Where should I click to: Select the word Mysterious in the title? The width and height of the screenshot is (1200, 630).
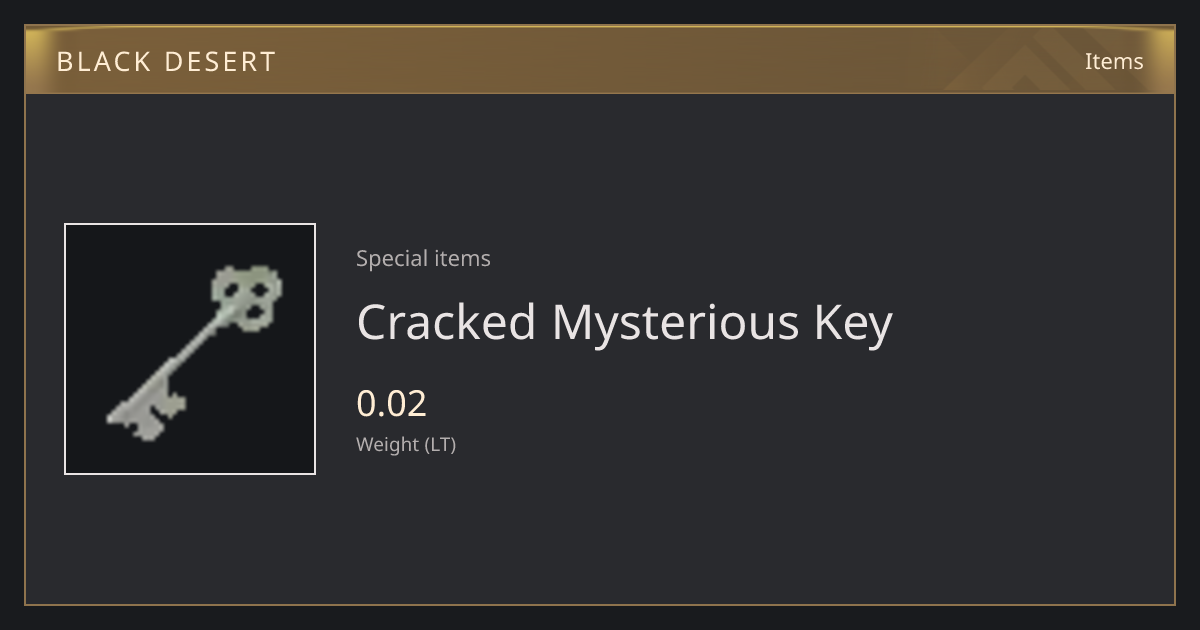(x=676, y=323)
